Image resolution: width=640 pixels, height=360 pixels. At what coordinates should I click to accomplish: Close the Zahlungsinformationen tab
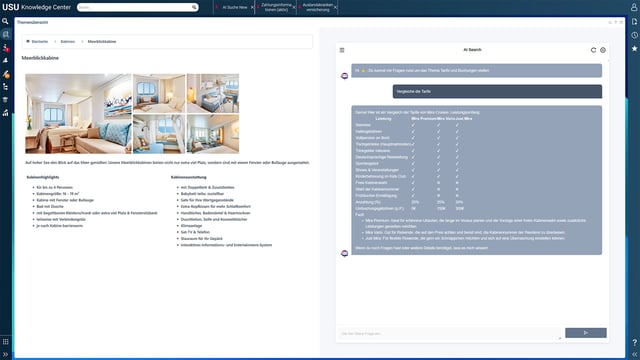(x=294, y=7)
